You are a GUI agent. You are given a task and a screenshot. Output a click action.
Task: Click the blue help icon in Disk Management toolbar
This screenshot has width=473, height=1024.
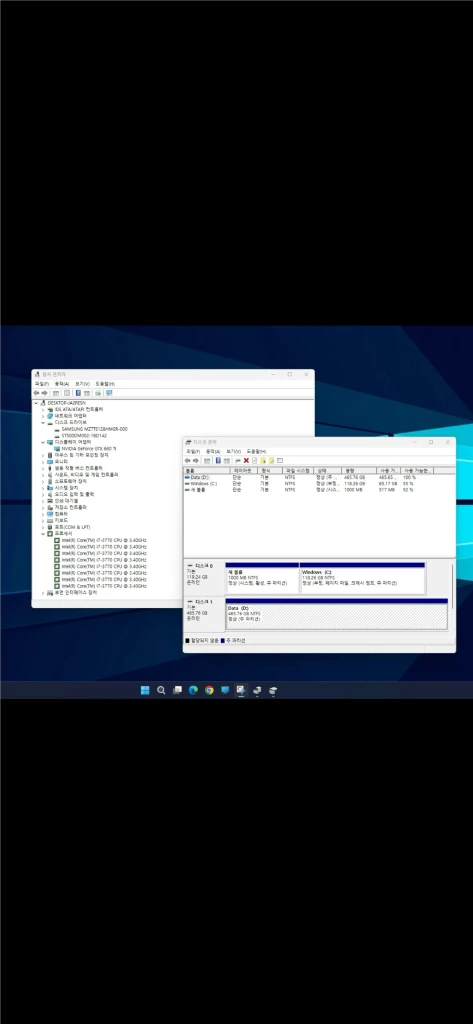[218, 460]
